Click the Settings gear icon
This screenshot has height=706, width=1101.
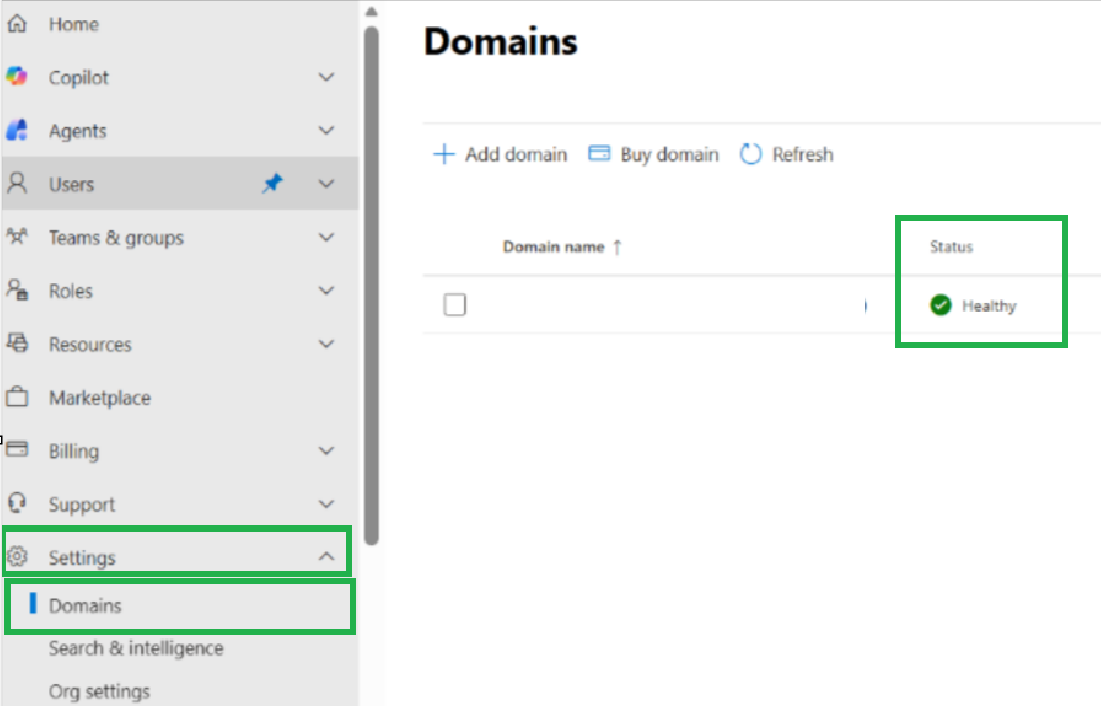(17, 556)
